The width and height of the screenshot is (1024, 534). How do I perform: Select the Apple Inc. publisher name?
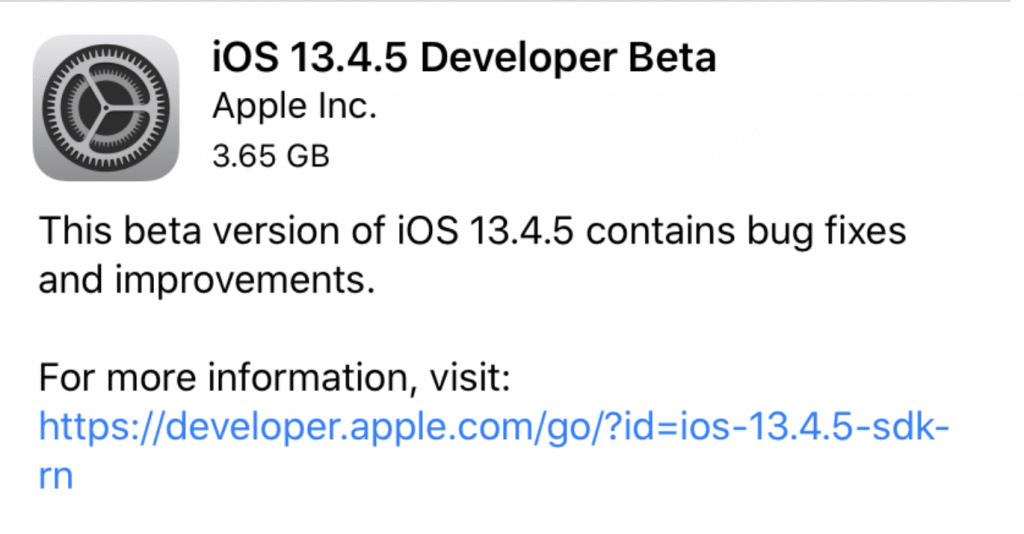[x=295, y=107]
